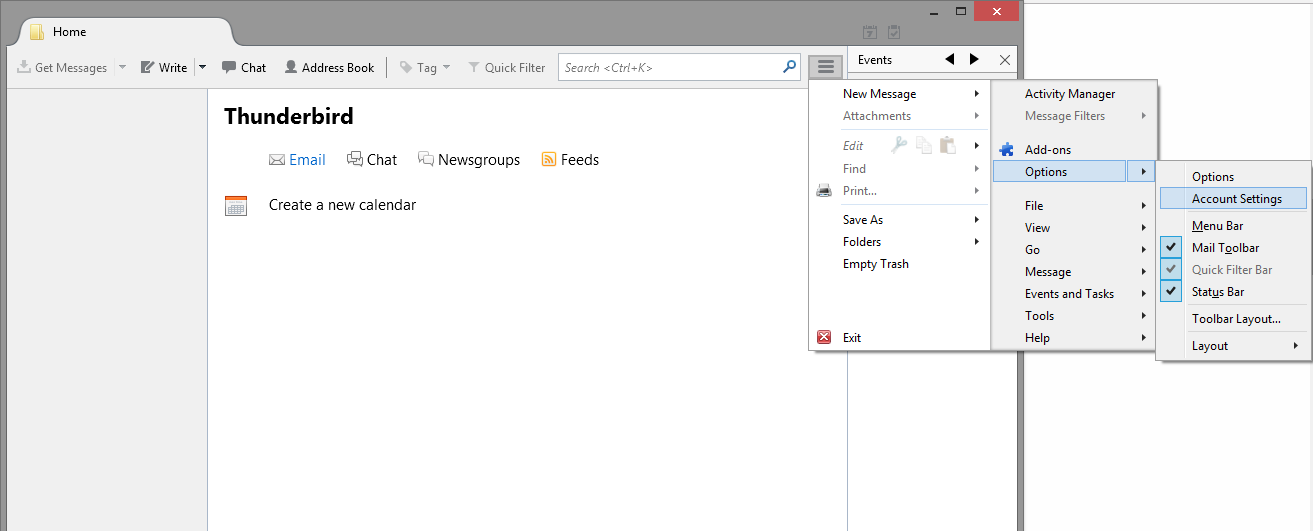Click the Newsgroups icon
Screen dimensions: 1313x531
pos(426,159)
